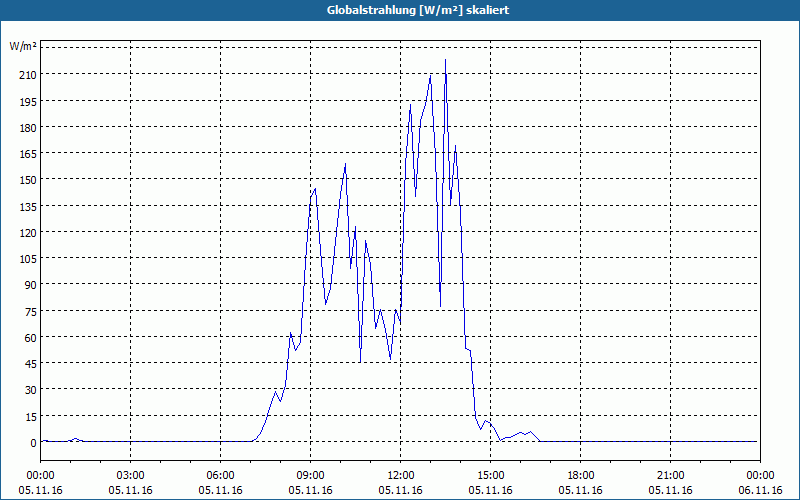800x500 pixels.
Task: Click the 03:00 time axis label
Action: 131,476
